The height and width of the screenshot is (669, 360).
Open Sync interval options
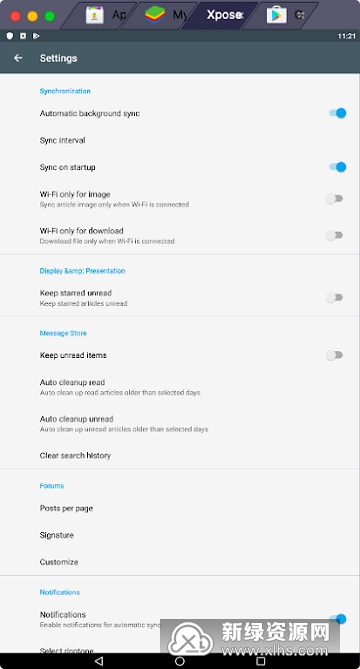coord(180,140)
